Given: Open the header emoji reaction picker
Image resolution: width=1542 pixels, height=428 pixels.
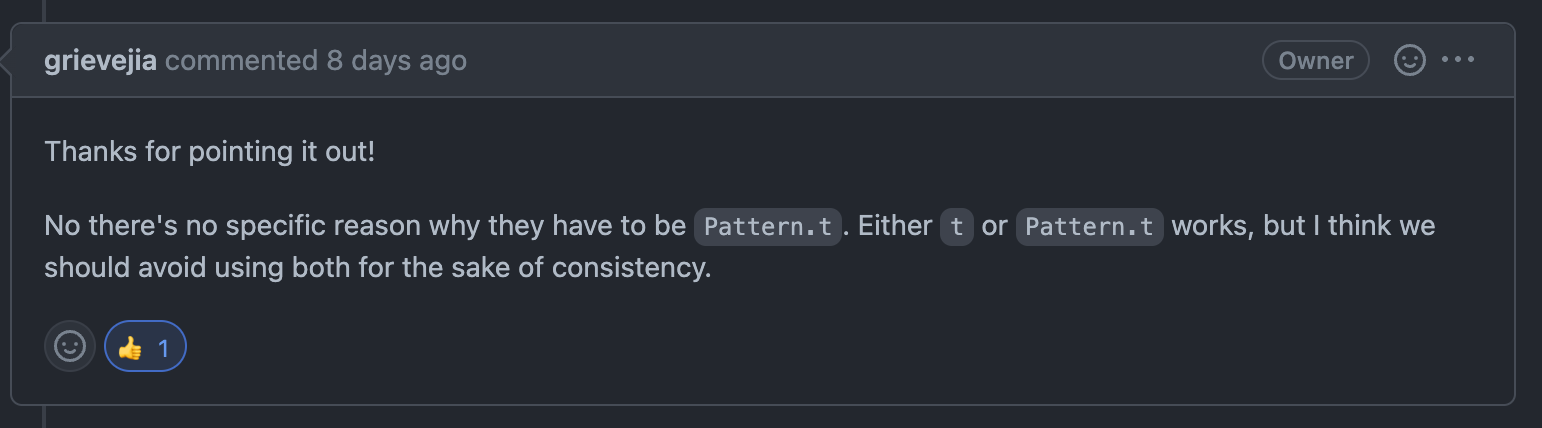Looking at the screenshot, I should coord(1409,60).
